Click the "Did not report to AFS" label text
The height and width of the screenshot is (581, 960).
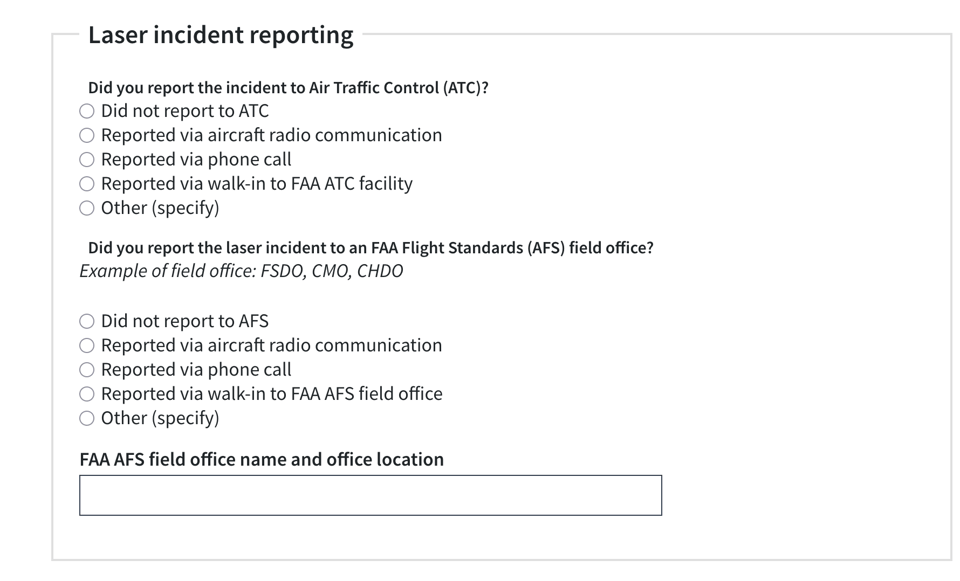tap(184, 321)
